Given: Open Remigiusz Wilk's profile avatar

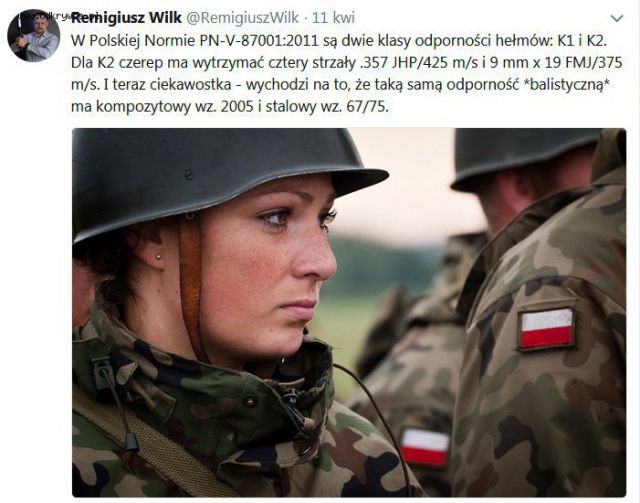Looking at the screenshot, I should (33, 36).
